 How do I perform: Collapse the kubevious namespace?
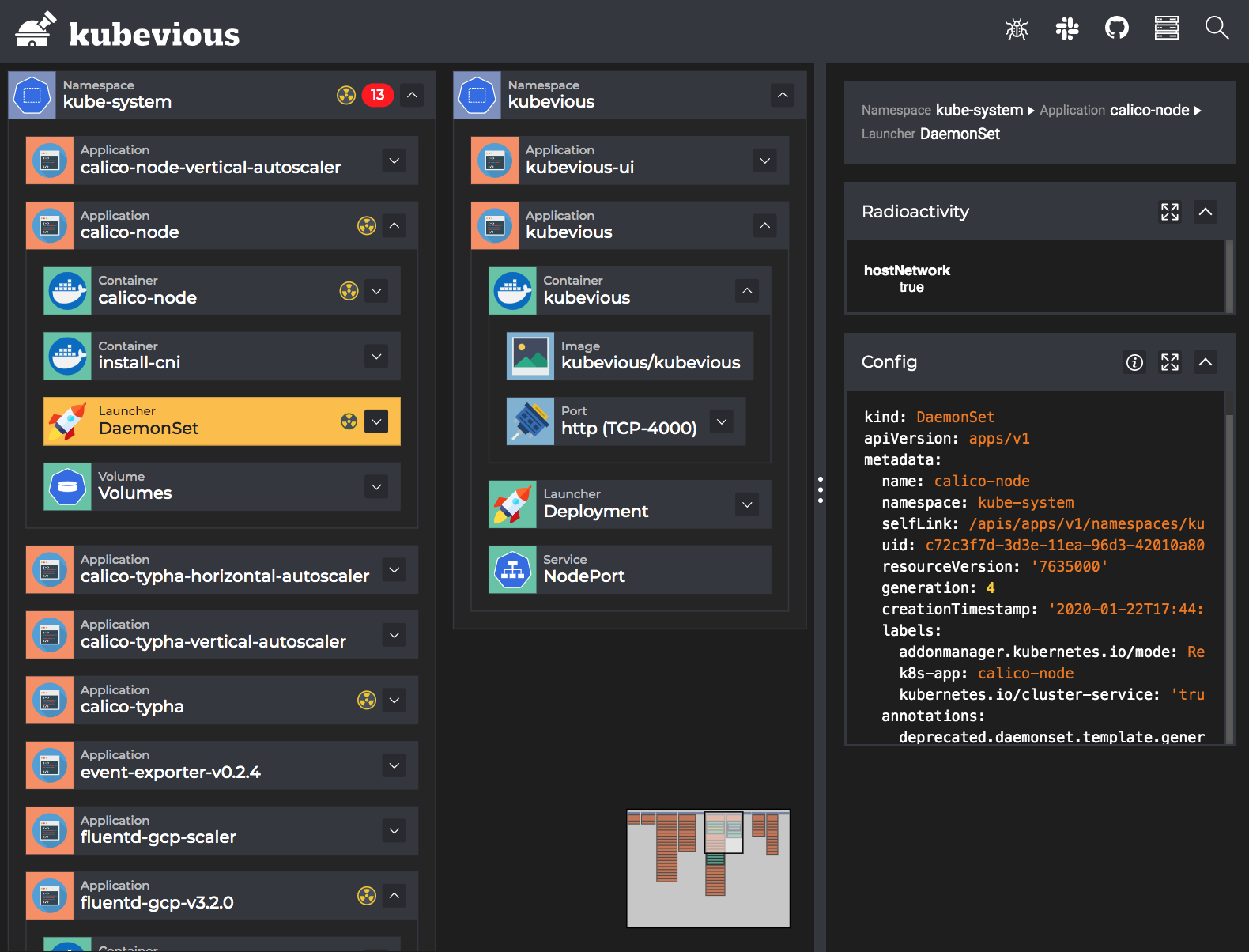pyautogui.click(x=783, y=96)
